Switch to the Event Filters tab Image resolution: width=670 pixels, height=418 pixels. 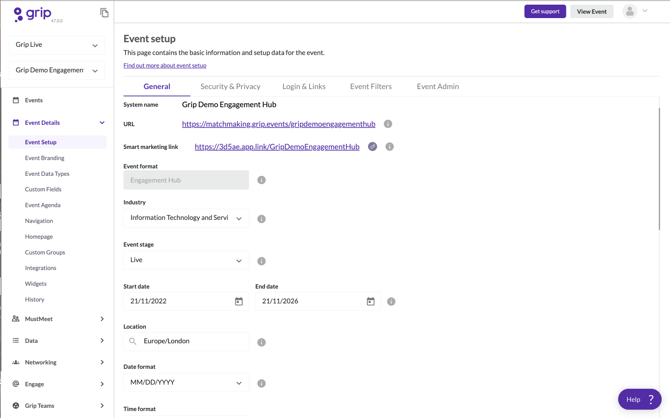(x=370, y=87)
